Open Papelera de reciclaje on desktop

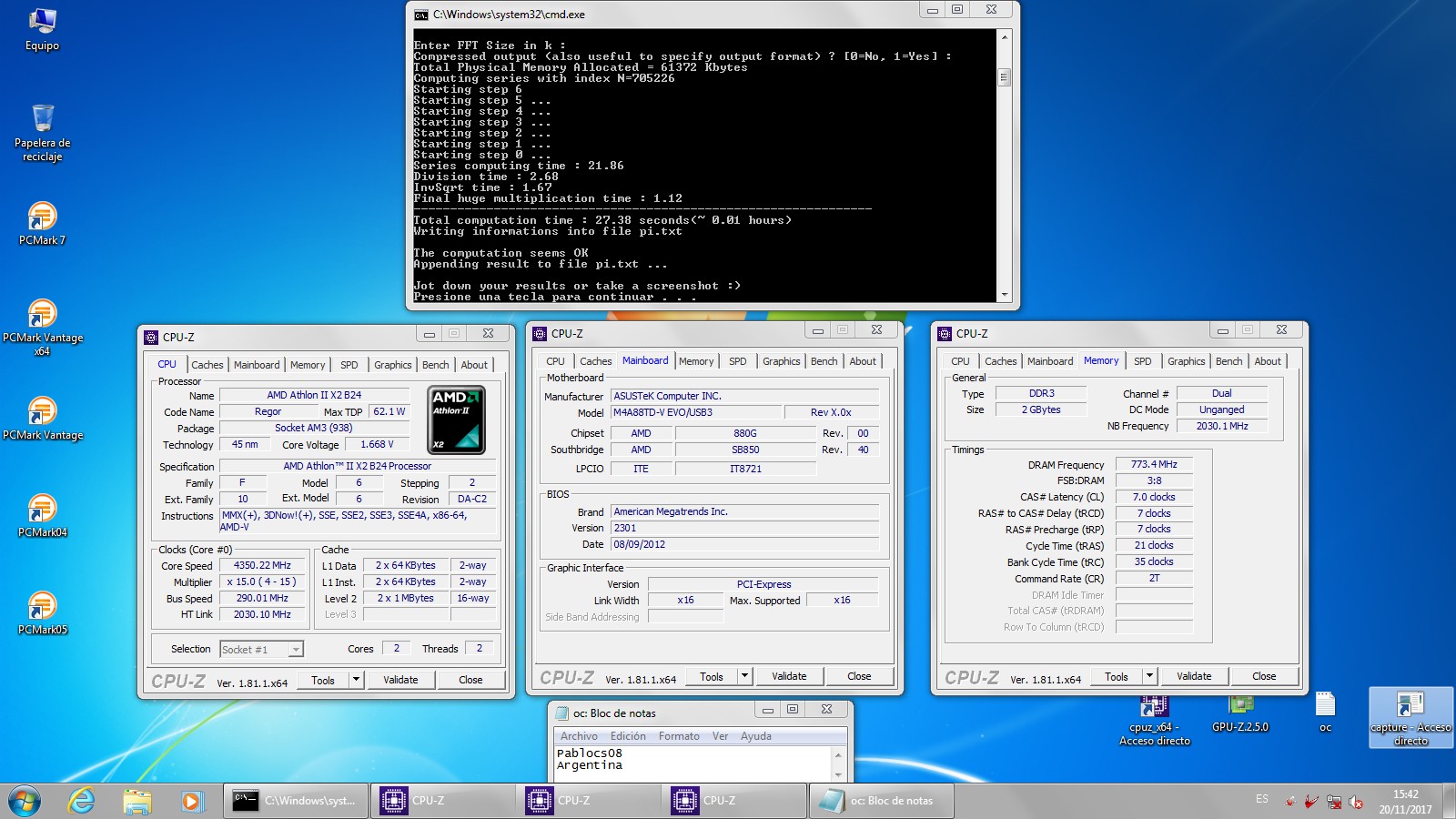[x=42, y=132]
